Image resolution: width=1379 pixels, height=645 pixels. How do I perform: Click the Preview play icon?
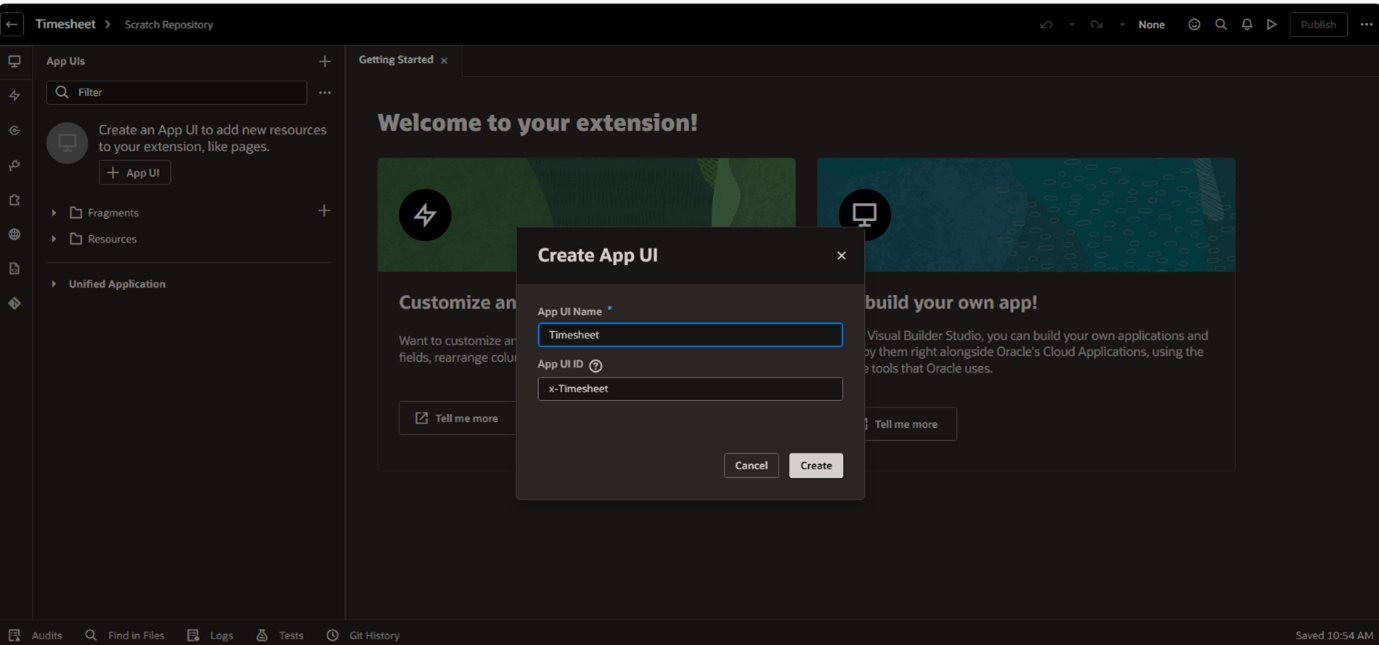tap(1271, 25)
